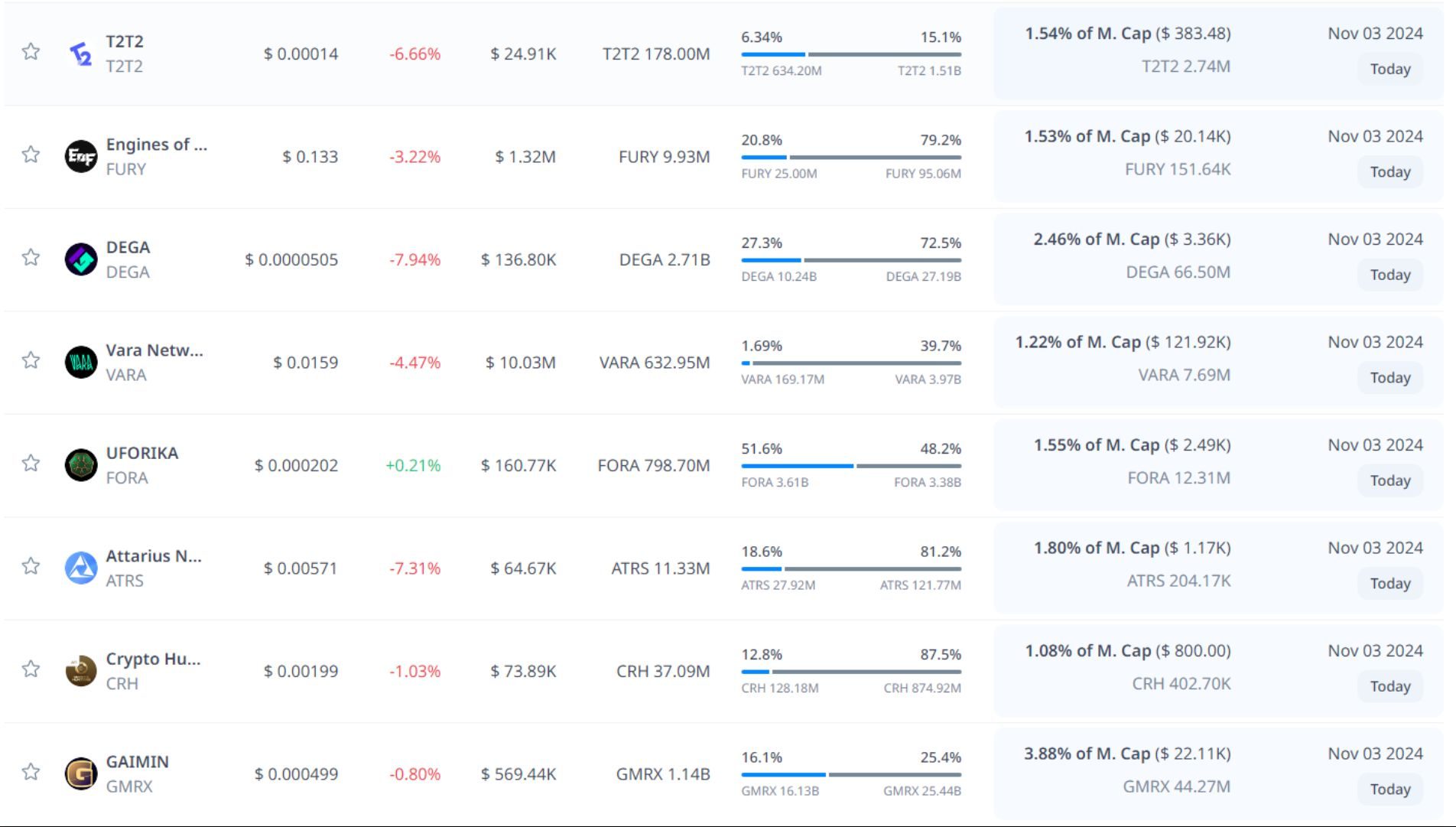This screenshot has width=1456, height=827.
Task: Click the Crypto Hunters coin logo
Action: click(x=80, y=671)
